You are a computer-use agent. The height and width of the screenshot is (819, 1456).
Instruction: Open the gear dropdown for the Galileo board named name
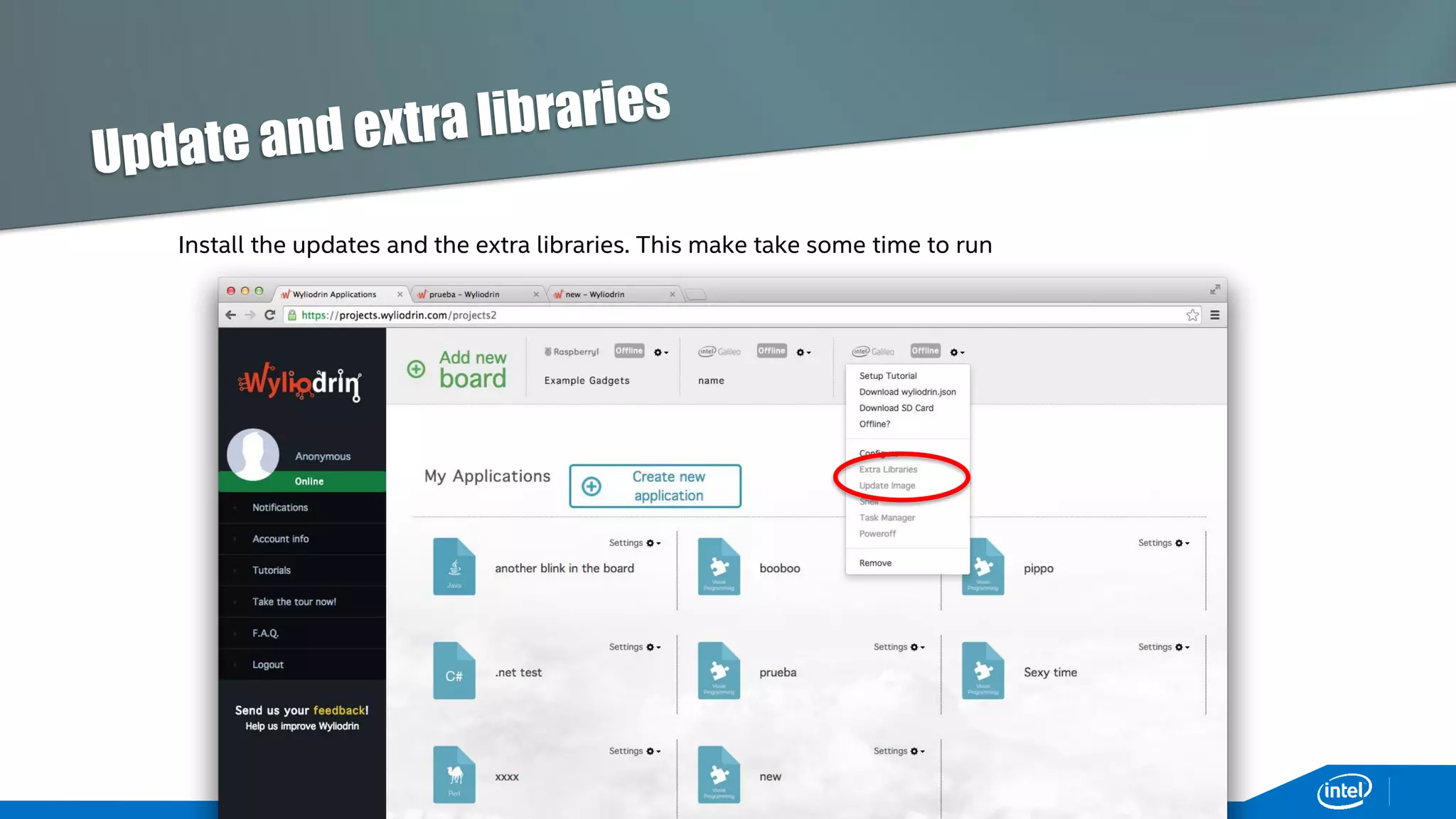tap(803, 352)
